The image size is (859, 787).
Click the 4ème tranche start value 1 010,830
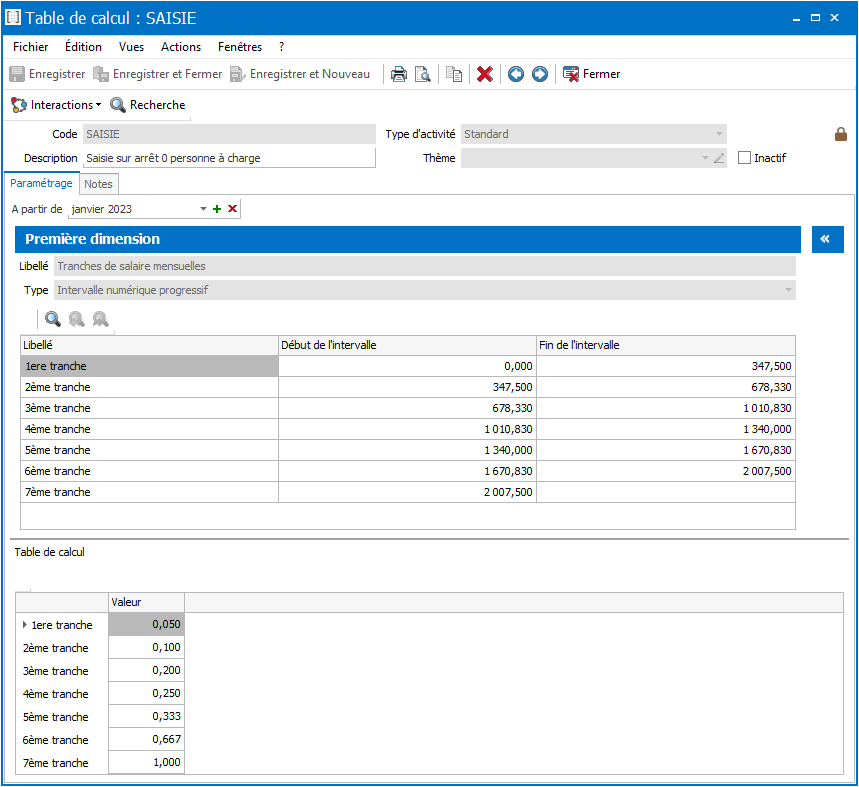[508, 429]
